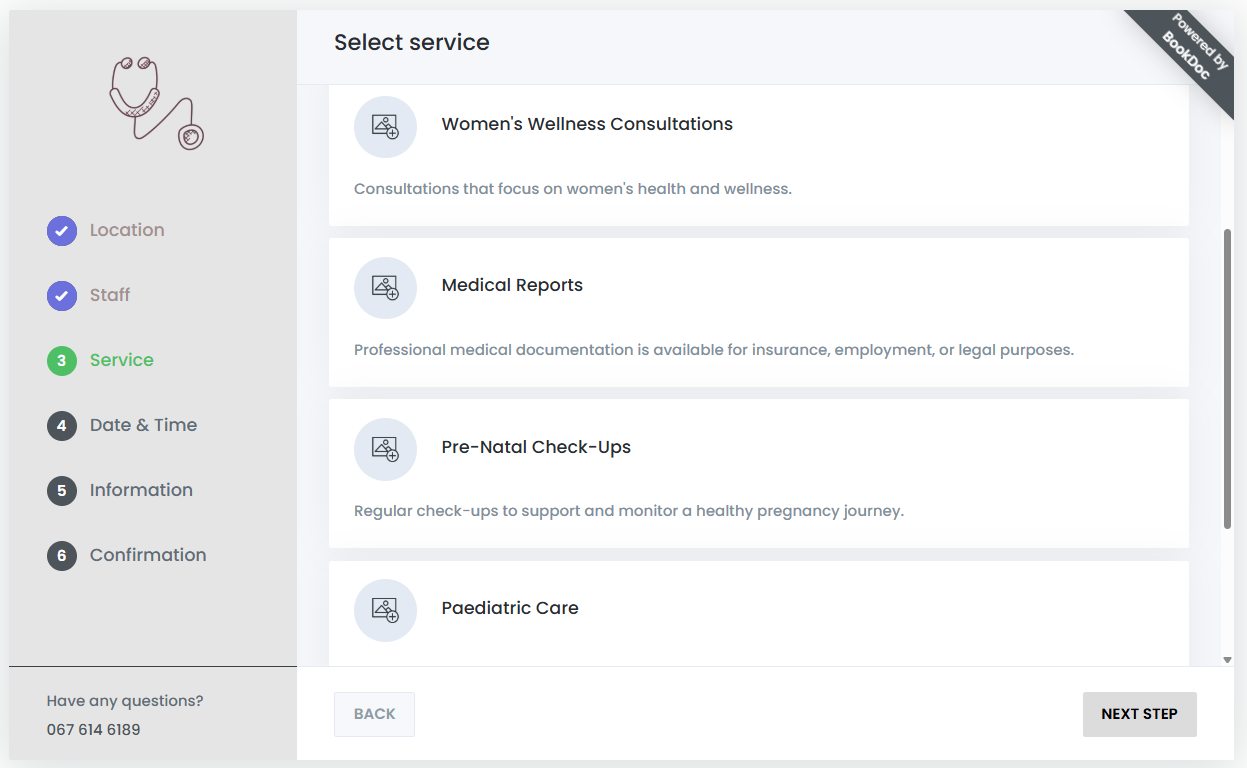
Task: Click the Pre-Natal Check-Ups image icon
Action: coord(385,449)
